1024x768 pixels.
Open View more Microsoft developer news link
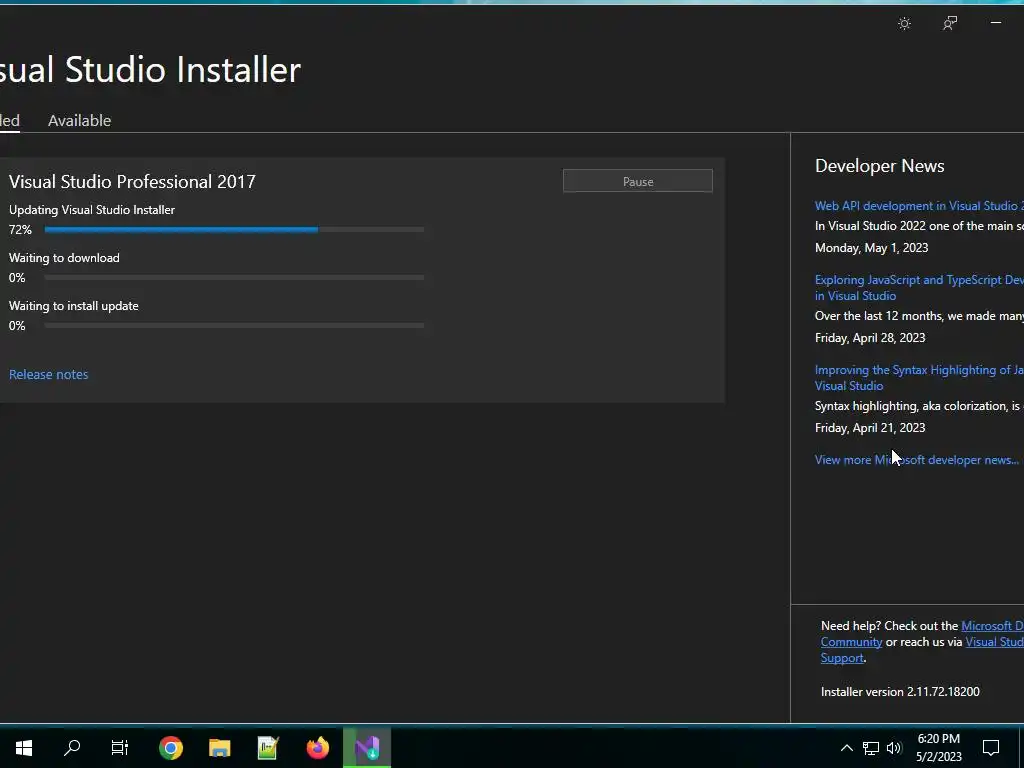pyautogui.click(x=917, y=460)
